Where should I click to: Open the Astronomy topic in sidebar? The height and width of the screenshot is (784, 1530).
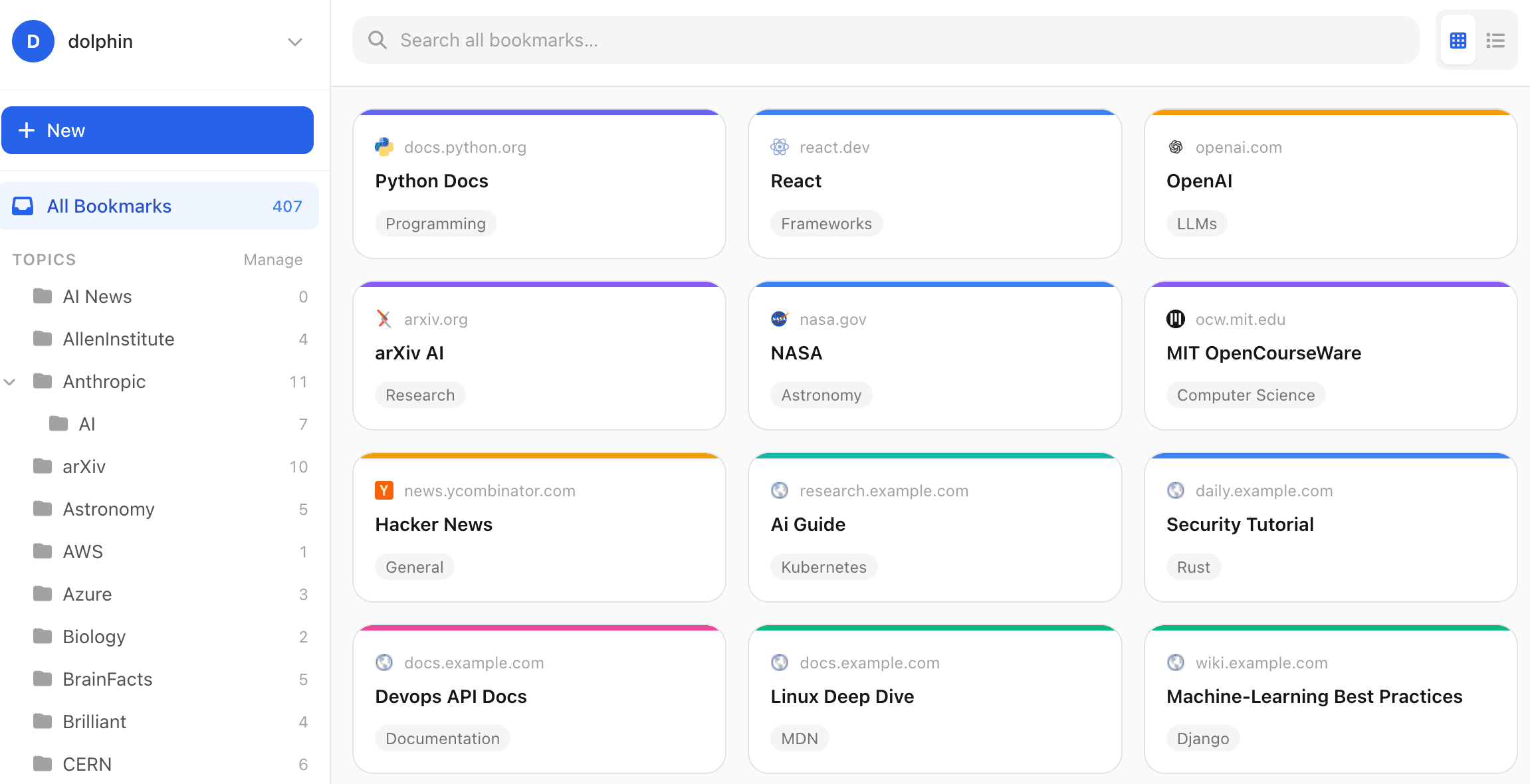point(160,509)
